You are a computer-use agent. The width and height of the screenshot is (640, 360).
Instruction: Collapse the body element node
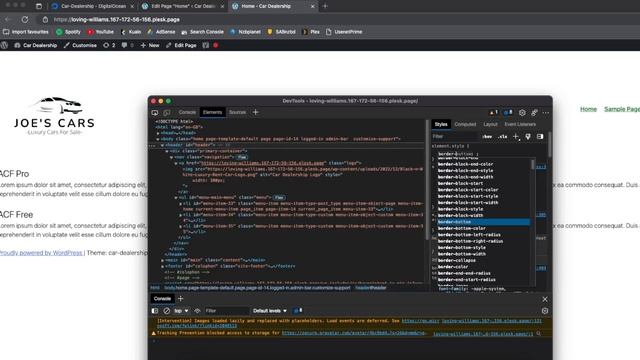pos(158,139)
